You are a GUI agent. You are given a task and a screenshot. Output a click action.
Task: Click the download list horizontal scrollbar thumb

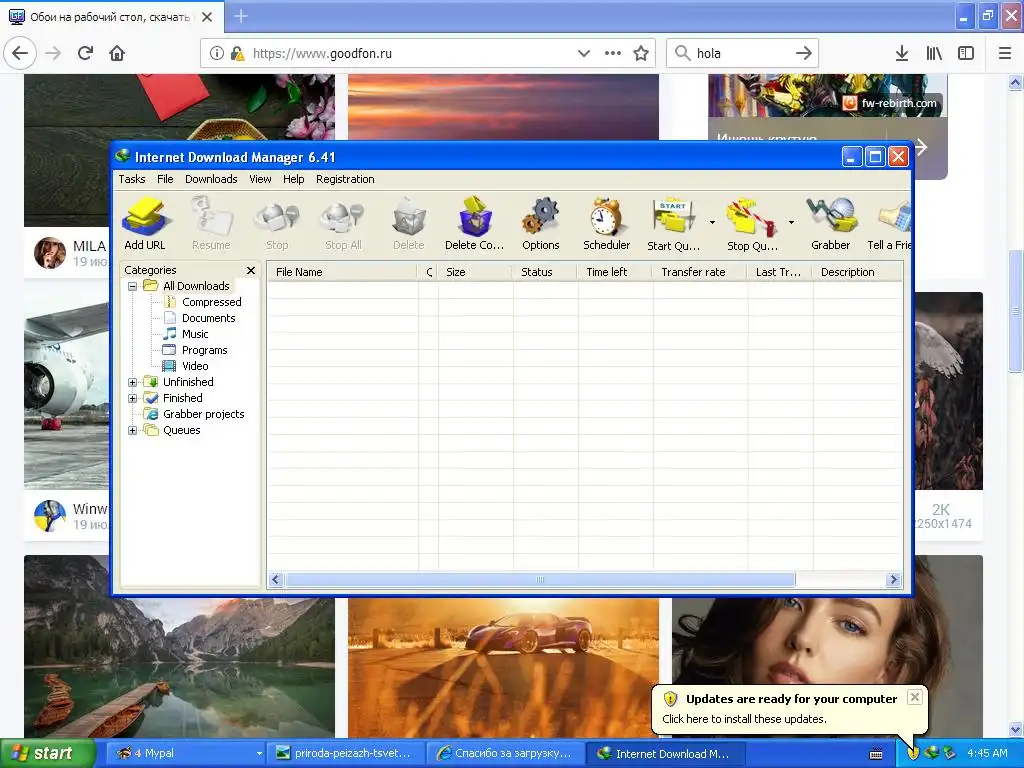point(540,580)
